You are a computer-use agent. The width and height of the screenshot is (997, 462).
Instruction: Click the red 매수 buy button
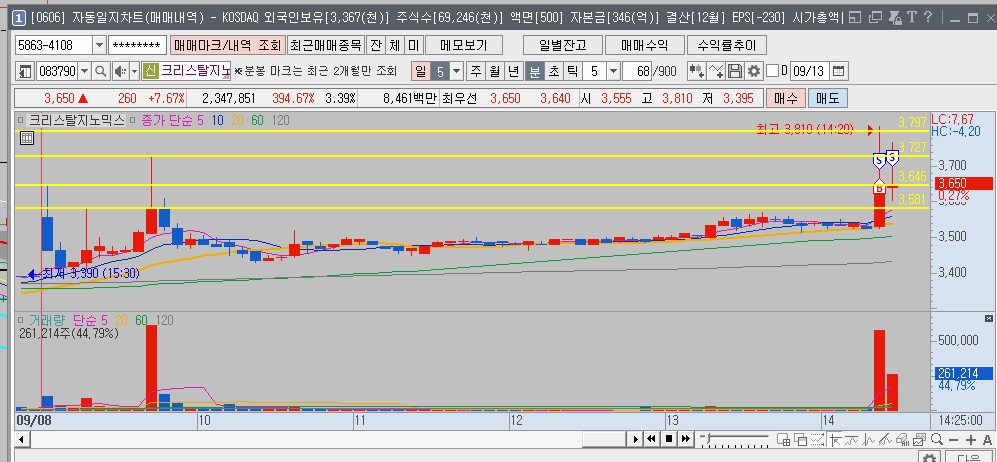pyautogui.click(x=786, y=99)
